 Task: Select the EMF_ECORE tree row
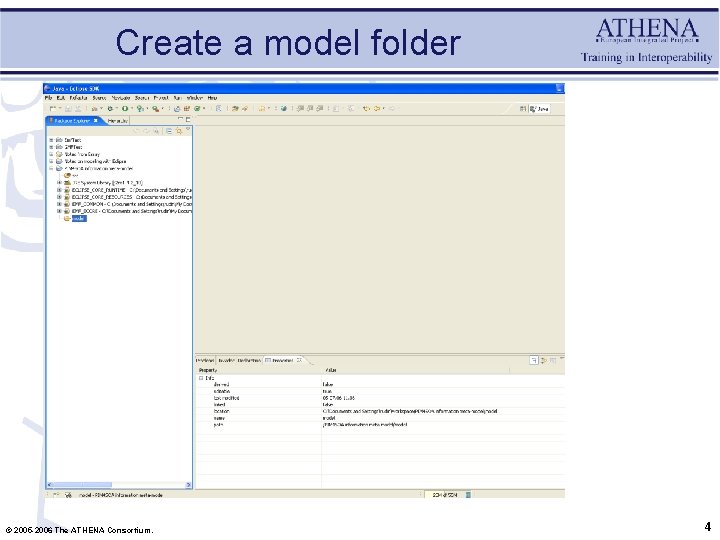[x=132, y=211]
